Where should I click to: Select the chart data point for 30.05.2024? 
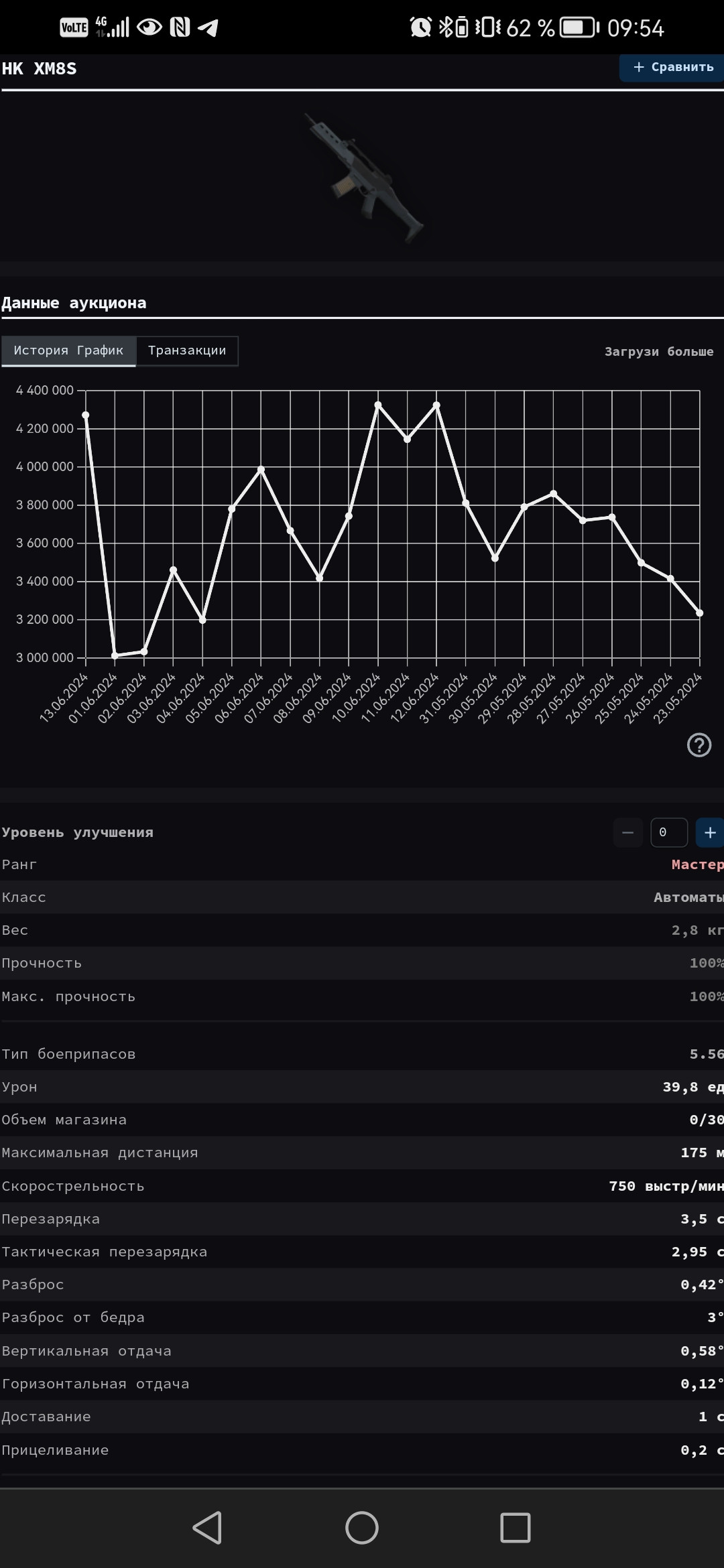click(x=495, y=558)
